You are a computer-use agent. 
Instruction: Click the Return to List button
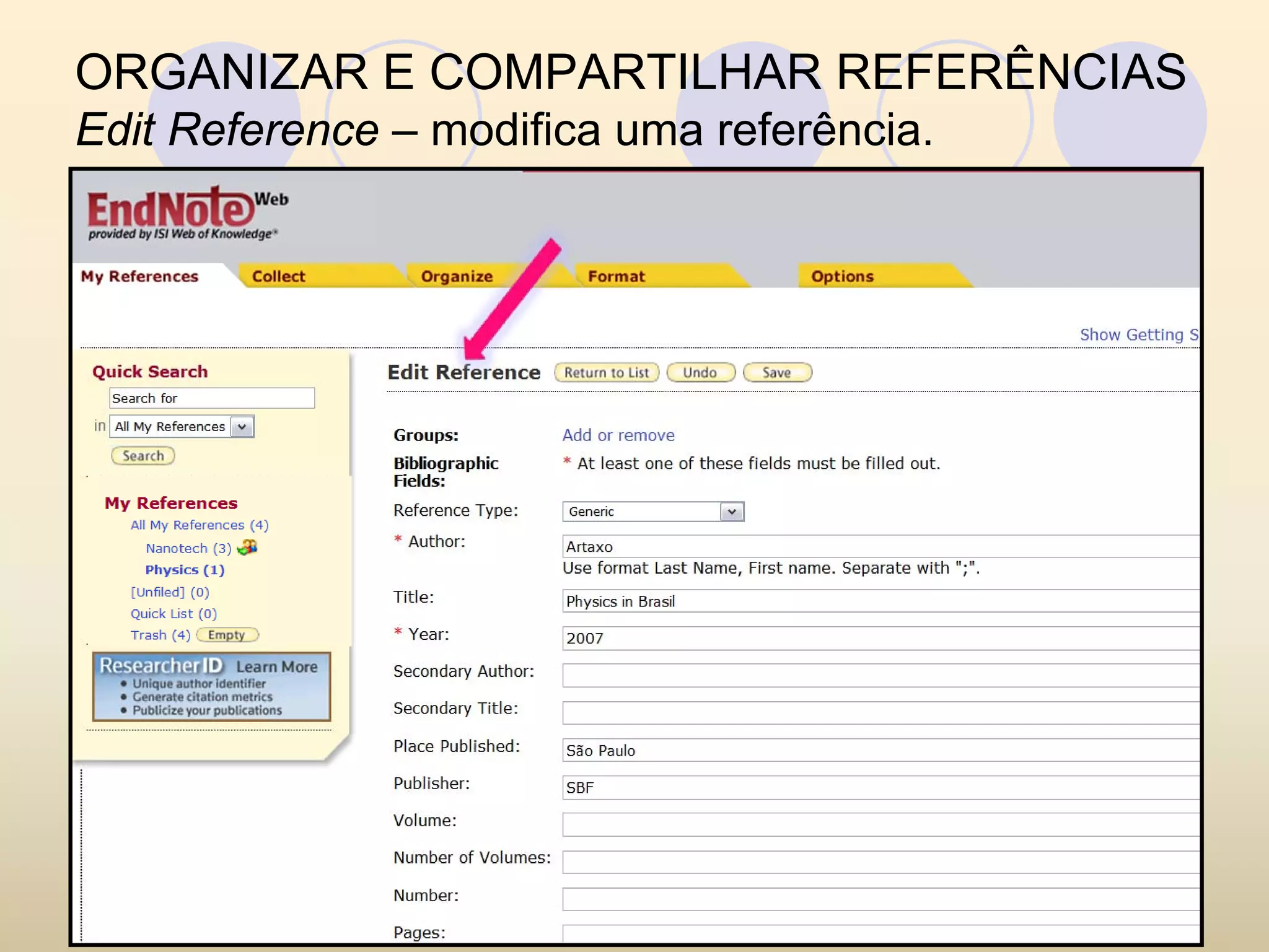[x=607, y=373]
